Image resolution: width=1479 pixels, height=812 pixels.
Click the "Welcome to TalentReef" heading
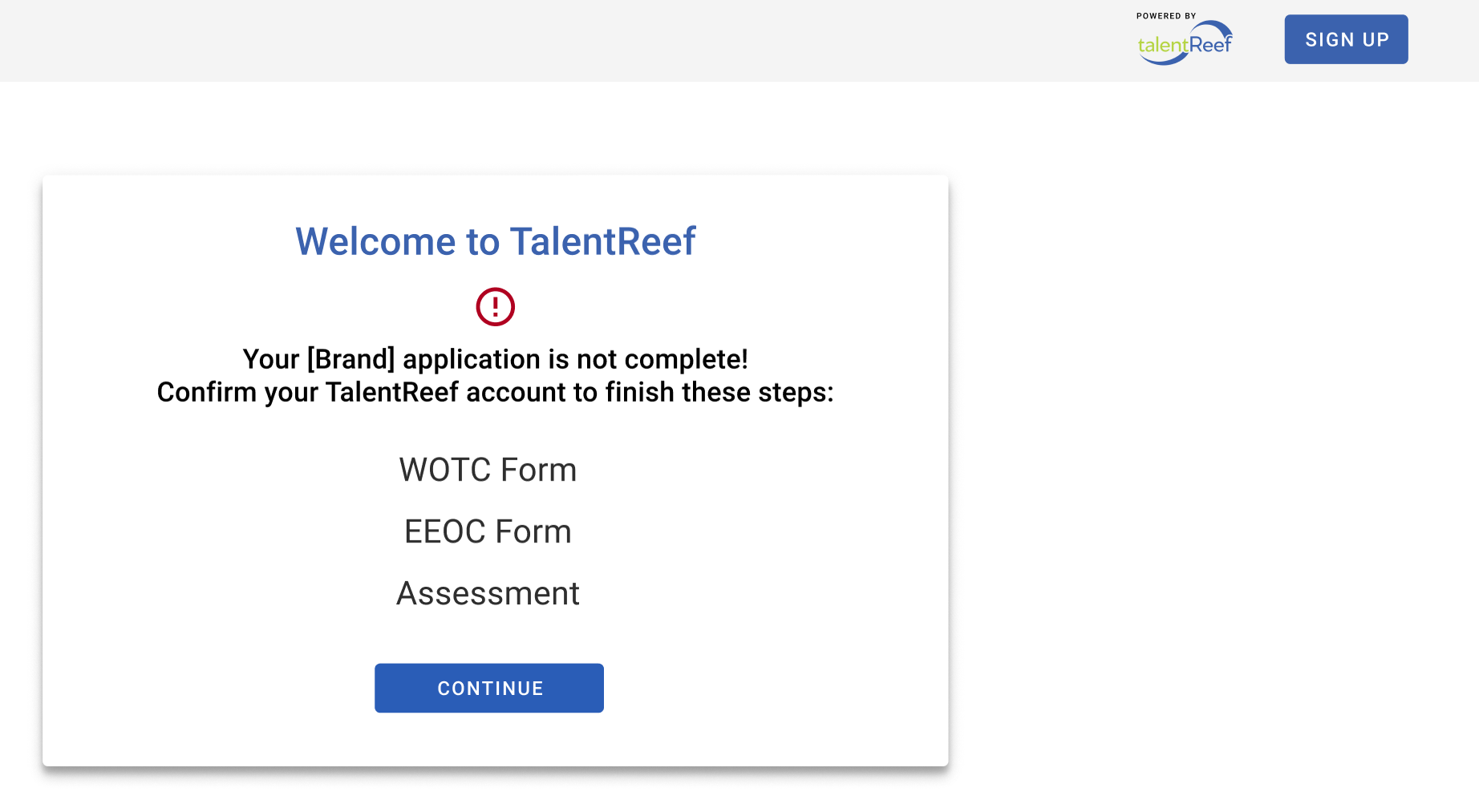495,241
